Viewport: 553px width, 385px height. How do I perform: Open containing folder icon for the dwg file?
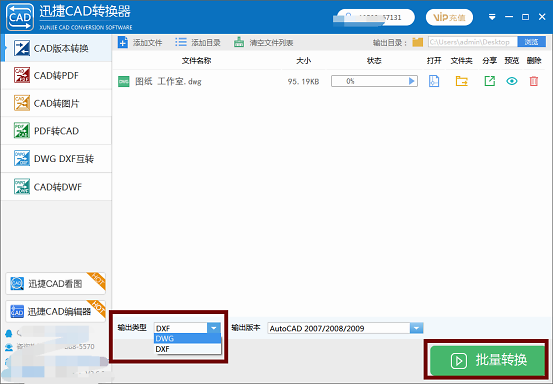tap(461, 81)
